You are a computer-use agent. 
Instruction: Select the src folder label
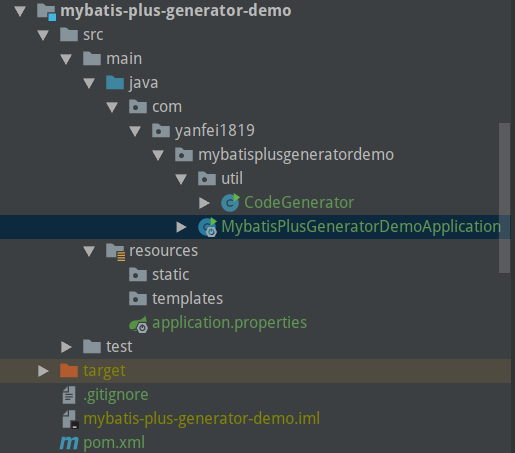tap(93, 35)
